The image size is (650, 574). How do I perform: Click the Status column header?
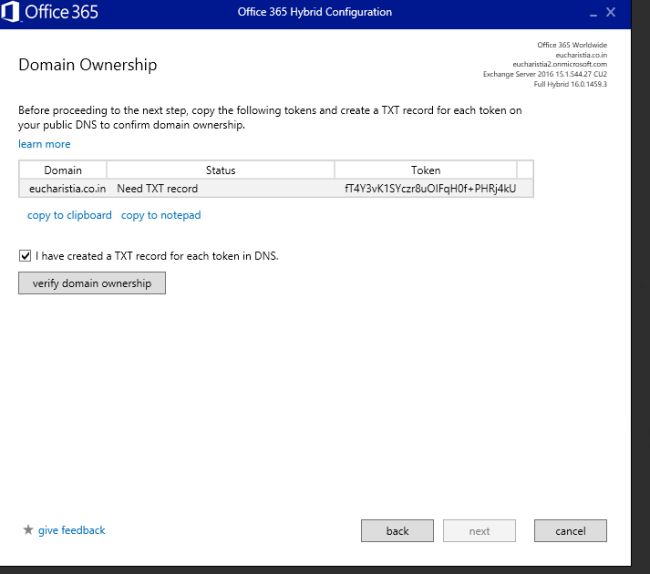click(221, 170)
